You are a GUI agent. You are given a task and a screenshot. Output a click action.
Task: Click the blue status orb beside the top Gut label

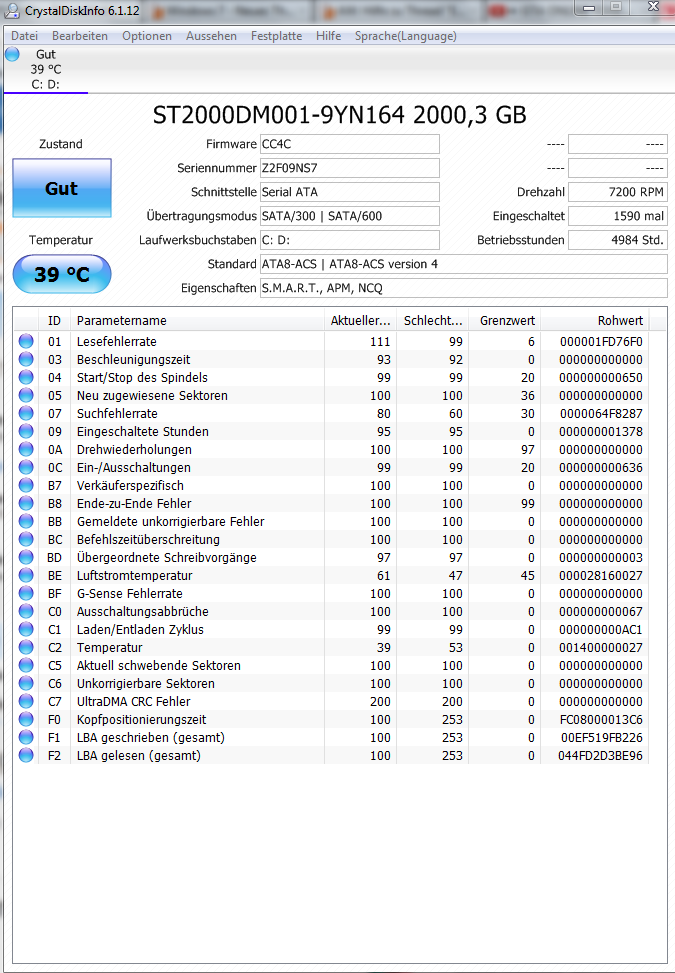[x=12, y=55]
